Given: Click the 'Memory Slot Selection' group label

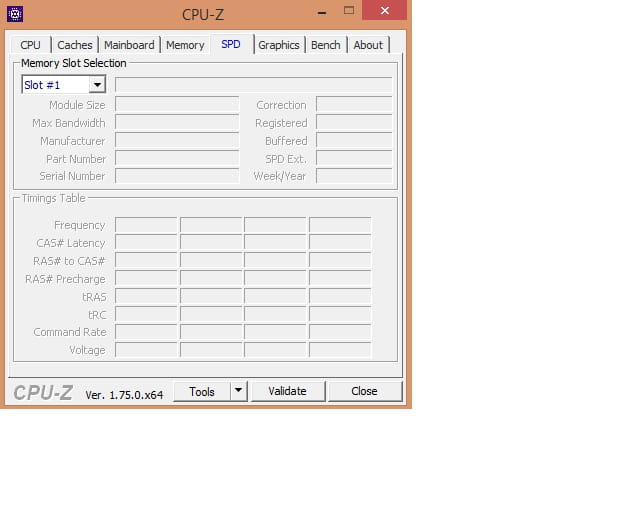Looking at the screenshot, I should point(74,63).
